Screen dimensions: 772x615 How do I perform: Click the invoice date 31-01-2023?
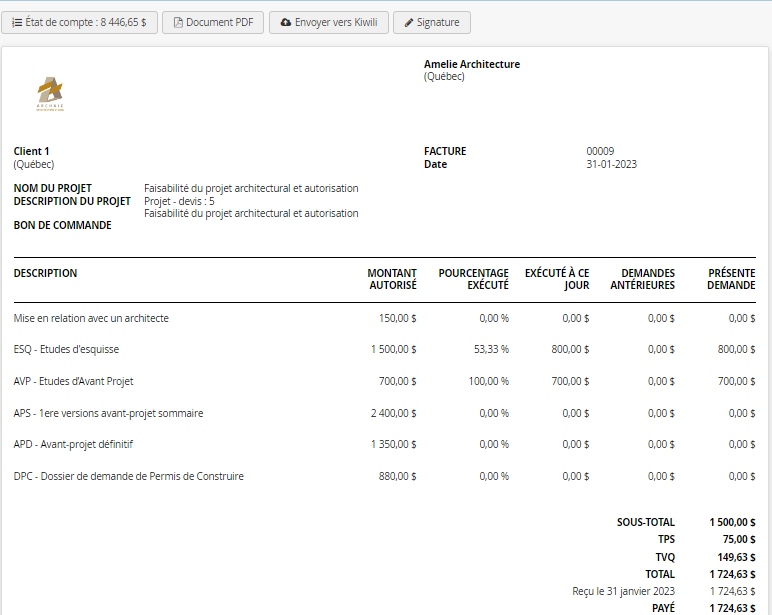click(x=611, y=164)
